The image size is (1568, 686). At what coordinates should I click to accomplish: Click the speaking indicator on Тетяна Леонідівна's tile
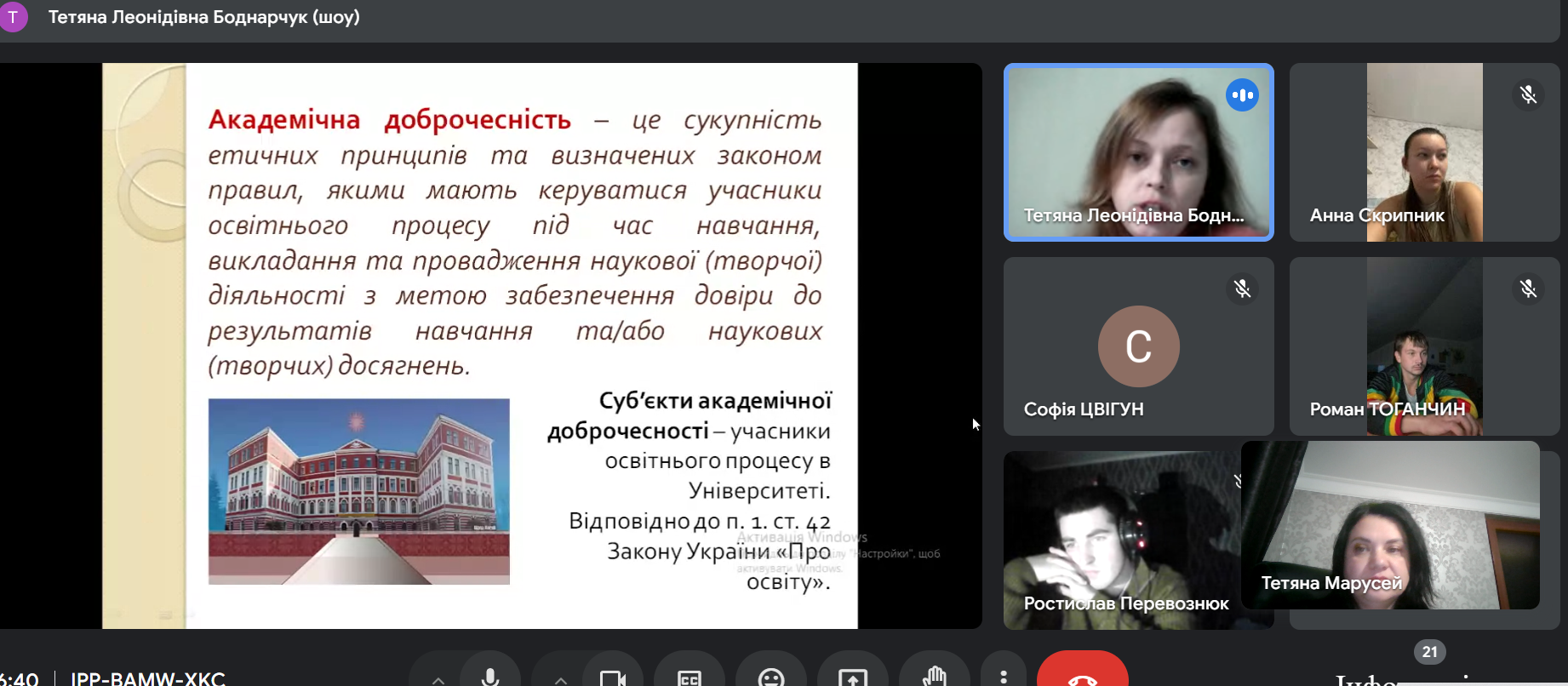click(1242, 94)
